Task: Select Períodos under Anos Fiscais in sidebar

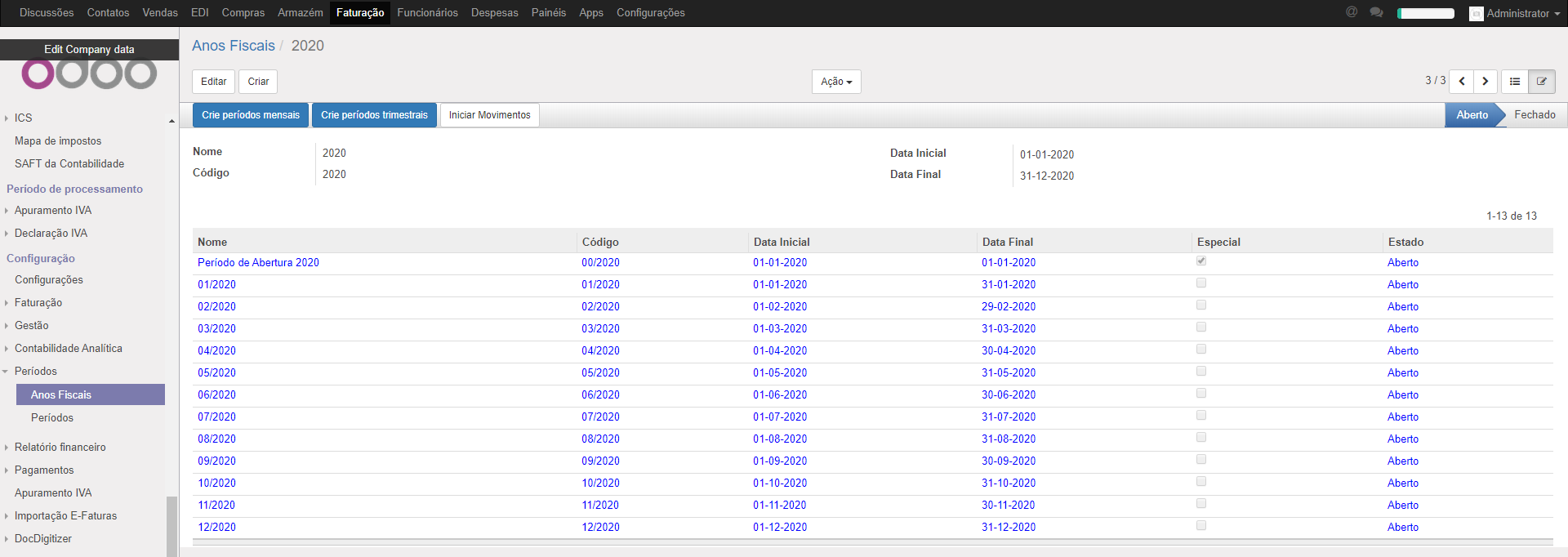Action: click(52, 418)
